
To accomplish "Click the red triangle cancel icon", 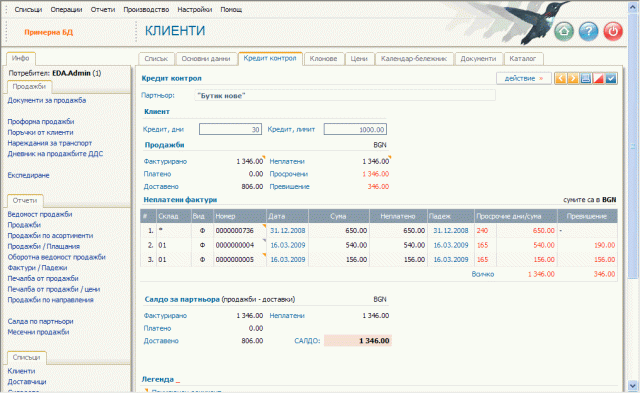I will pos(598,78).
